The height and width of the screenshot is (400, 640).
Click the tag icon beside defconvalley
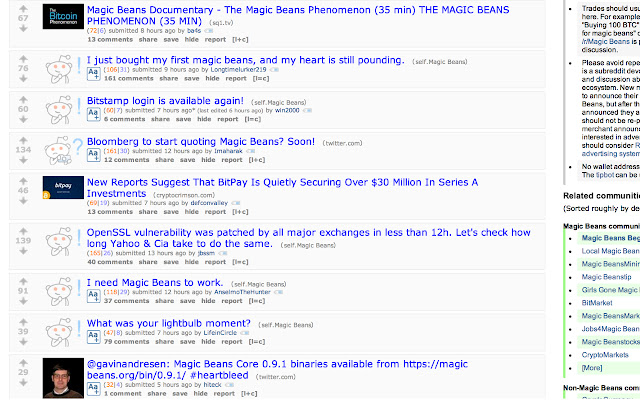pyautogui.click(x=236, y=203)
